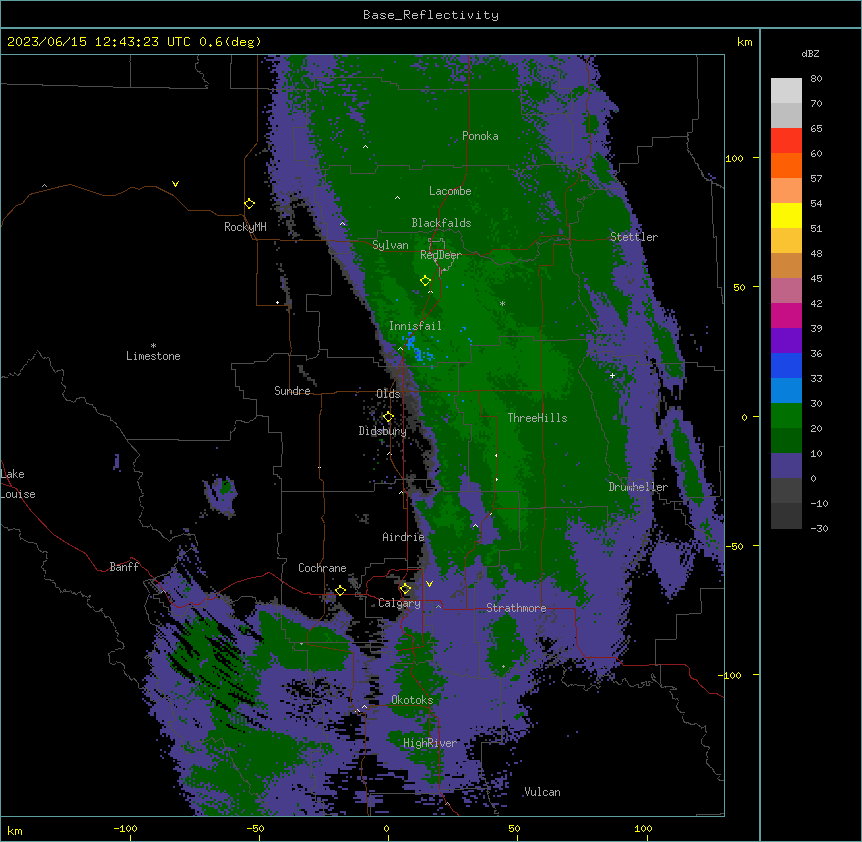Click the -50 tick on bottom axis
The height and width of the screenshot is (842, 862).
click(255, 828)
